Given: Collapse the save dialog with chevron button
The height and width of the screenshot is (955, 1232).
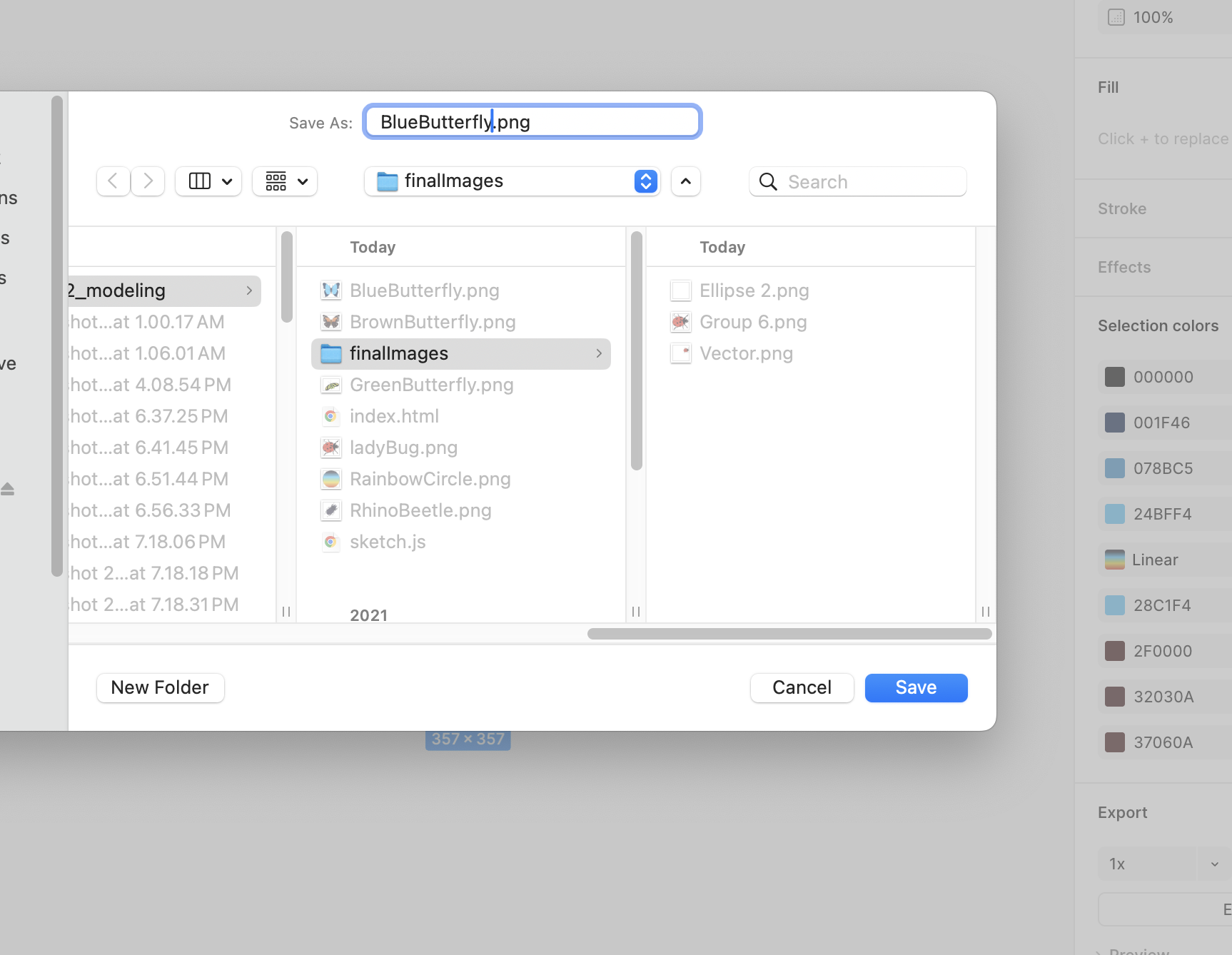Looking at the screenshot, I should click(x=685, y=181).
